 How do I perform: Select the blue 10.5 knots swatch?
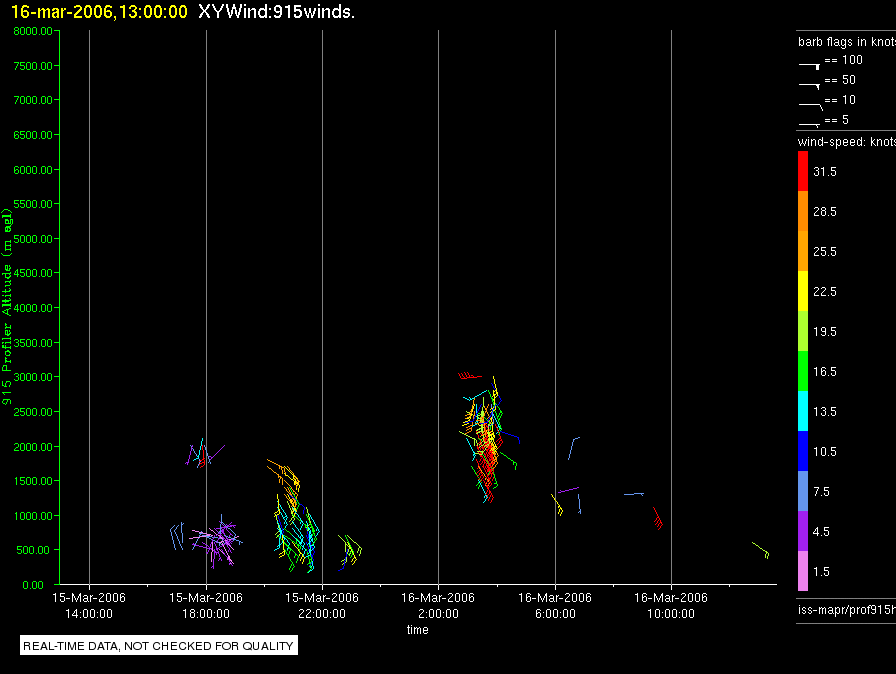pyautogui.click(x=803, y=451)
